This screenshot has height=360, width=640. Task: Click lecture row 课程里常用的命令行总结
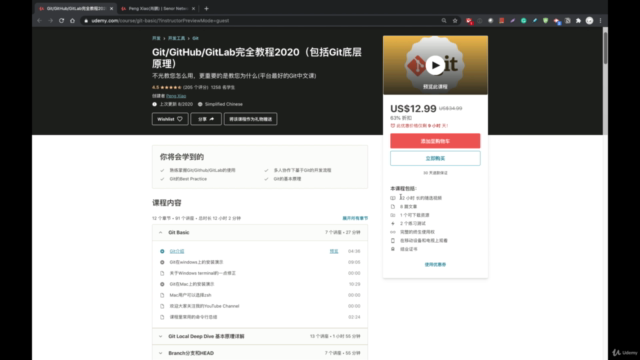[260, 317]
